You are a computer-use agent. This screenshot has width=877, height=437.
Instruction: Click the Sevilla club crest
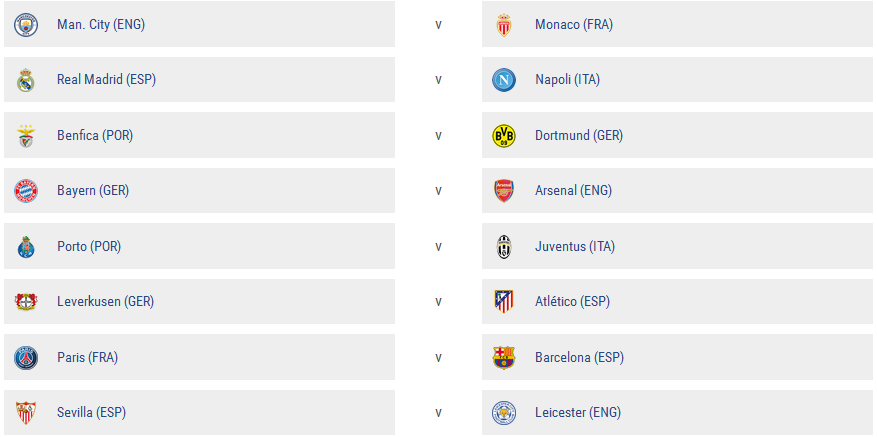pyautogui.click(x=26, y=412)
